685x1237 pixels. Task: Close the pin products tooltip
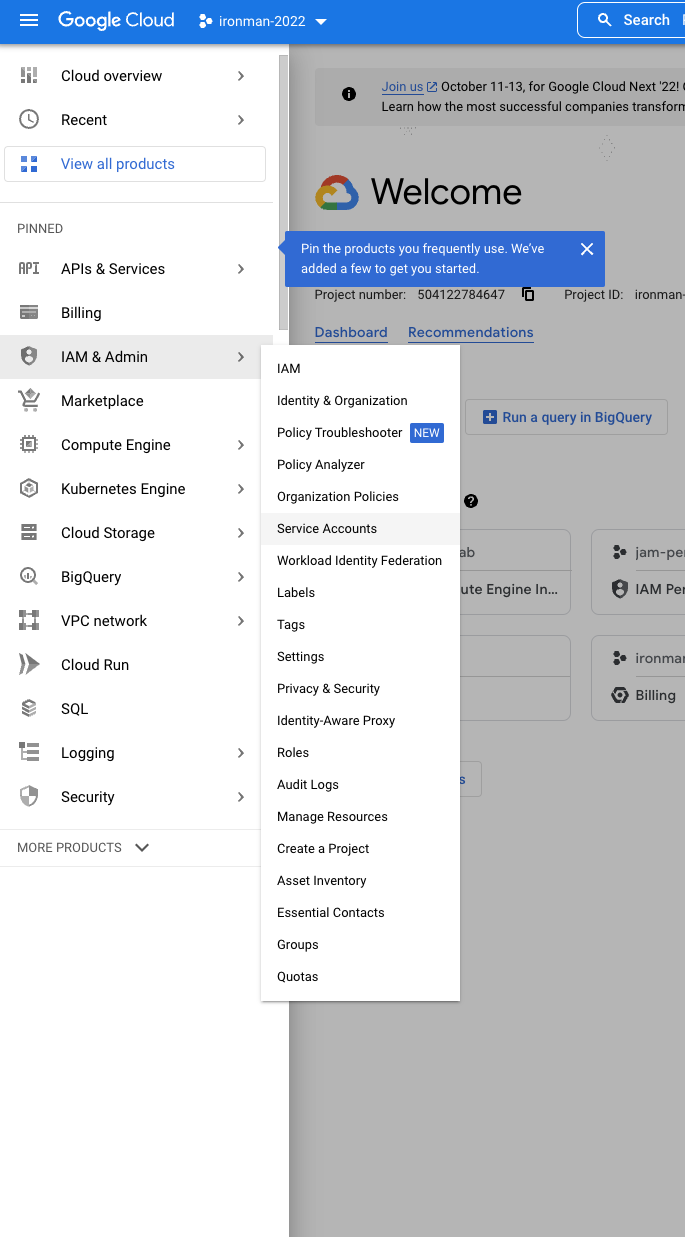tap(587, 249)
